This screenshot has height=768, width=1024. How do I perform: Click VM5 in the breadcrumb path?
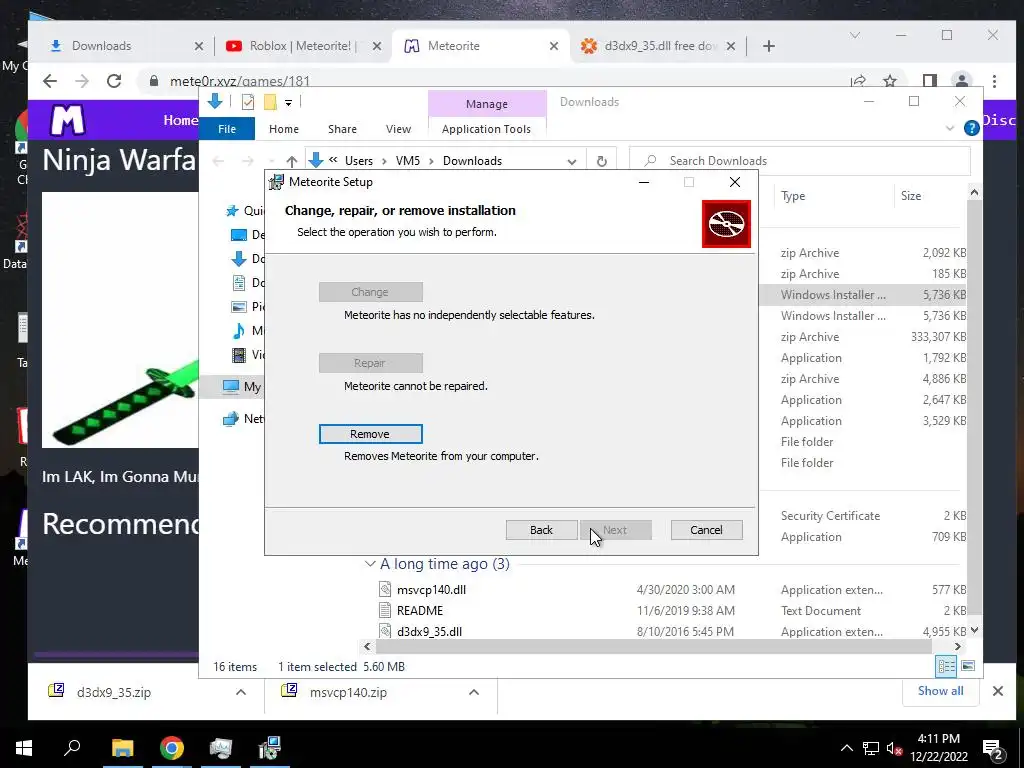(x=408, y=161)
